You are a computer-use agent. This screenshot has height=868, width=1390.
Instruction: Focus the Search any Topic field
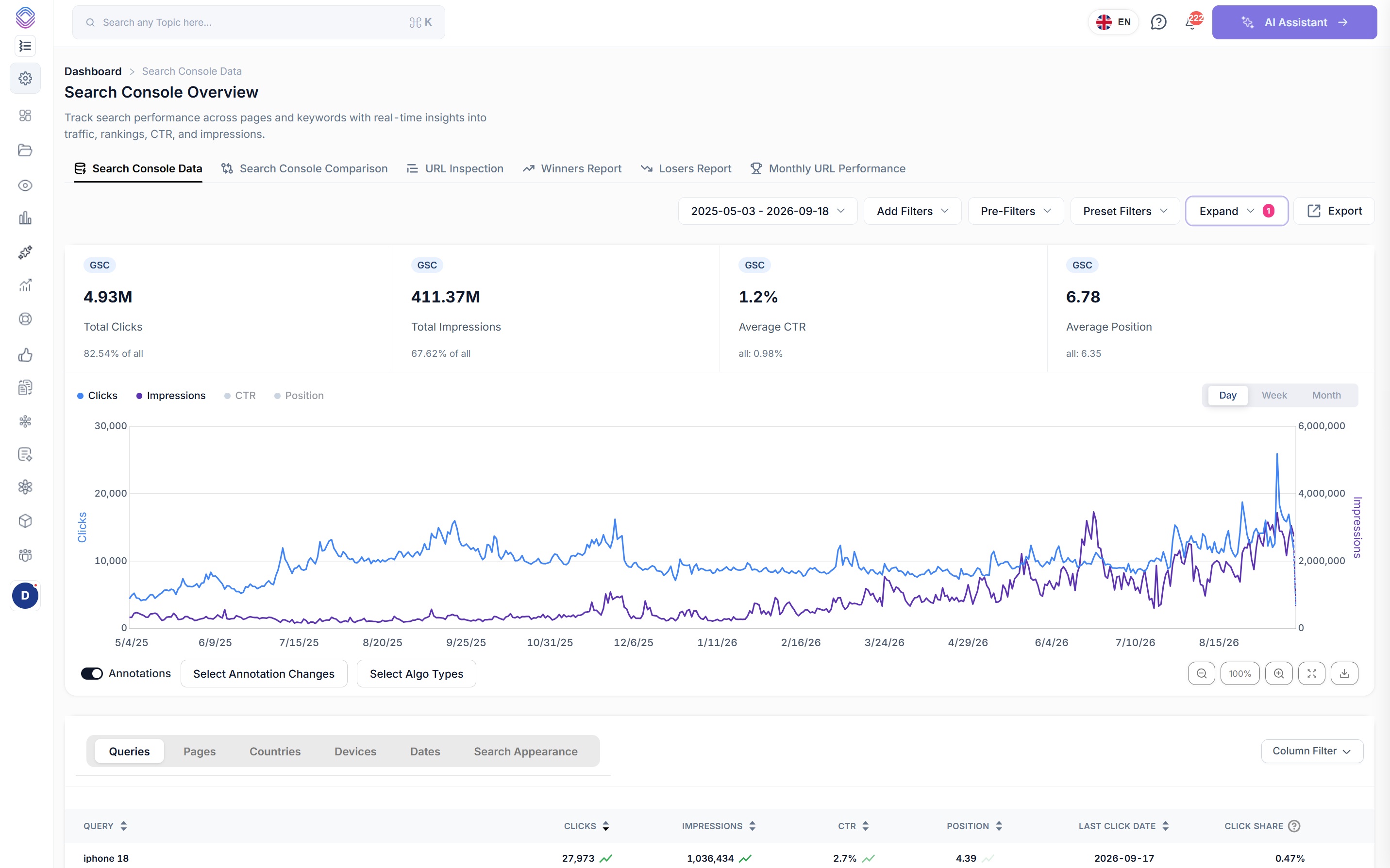point(258,22)
